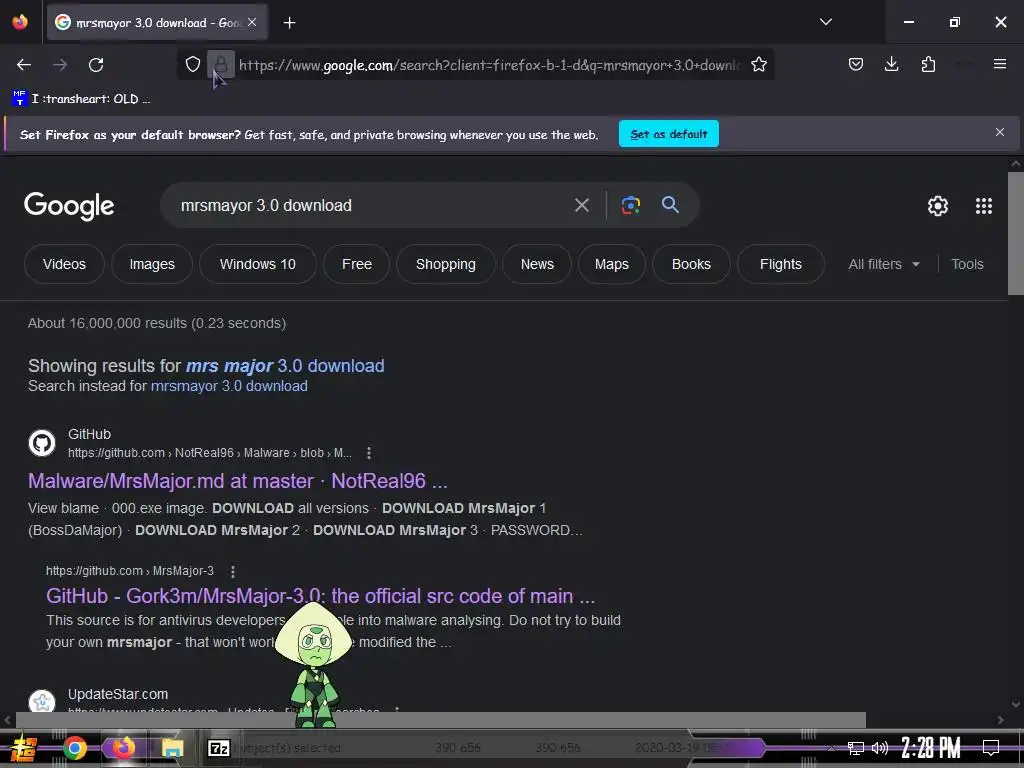This screenshot has width=1024, height=768.
Task: Expand the All filters dropdown
Action: (x=884, y=264)
